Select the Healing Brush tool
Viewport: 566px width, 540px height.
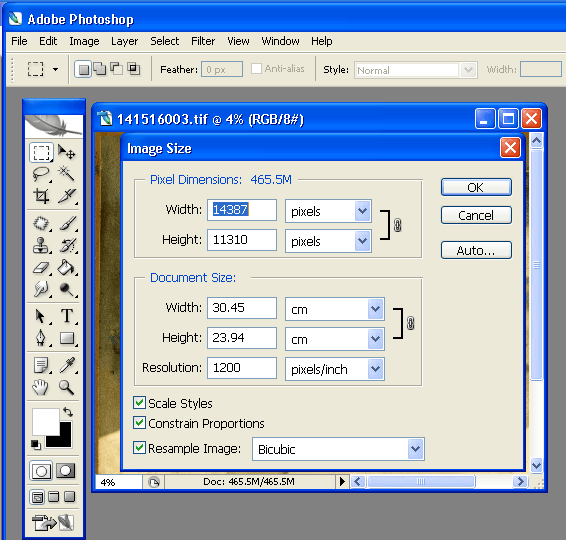[41, 223]
